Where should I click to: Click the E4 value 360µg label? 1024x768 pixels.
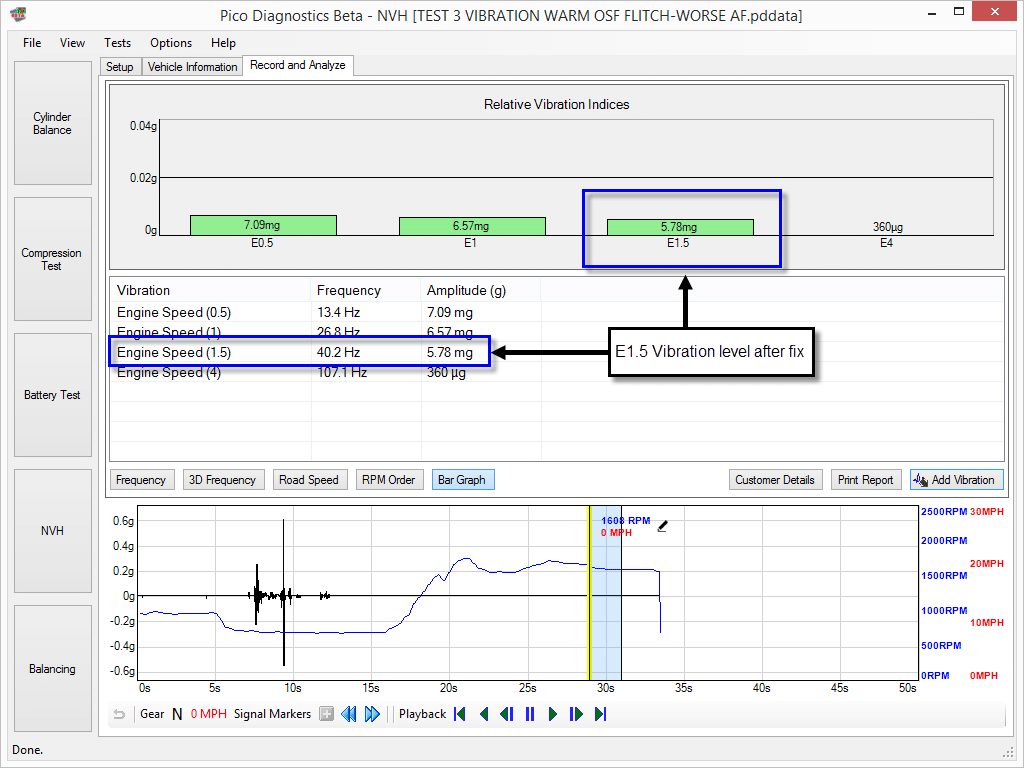888,227
